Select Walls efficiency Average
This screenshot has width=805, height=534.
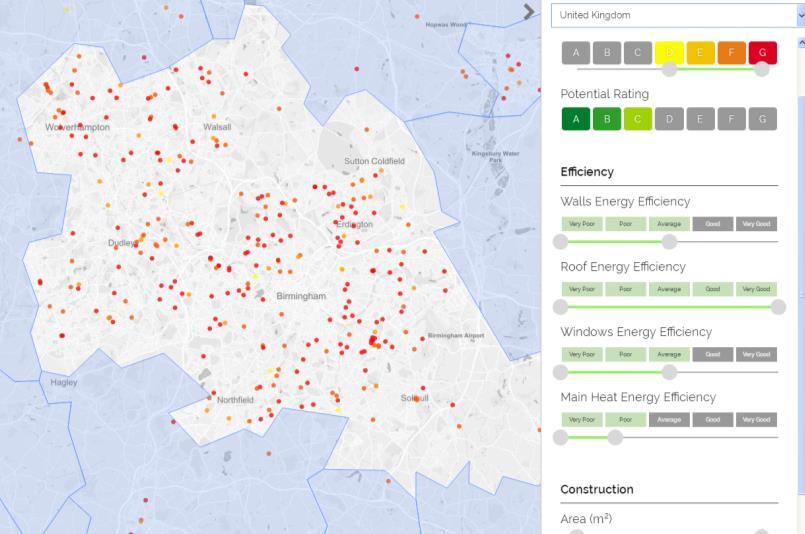(669, 224)
